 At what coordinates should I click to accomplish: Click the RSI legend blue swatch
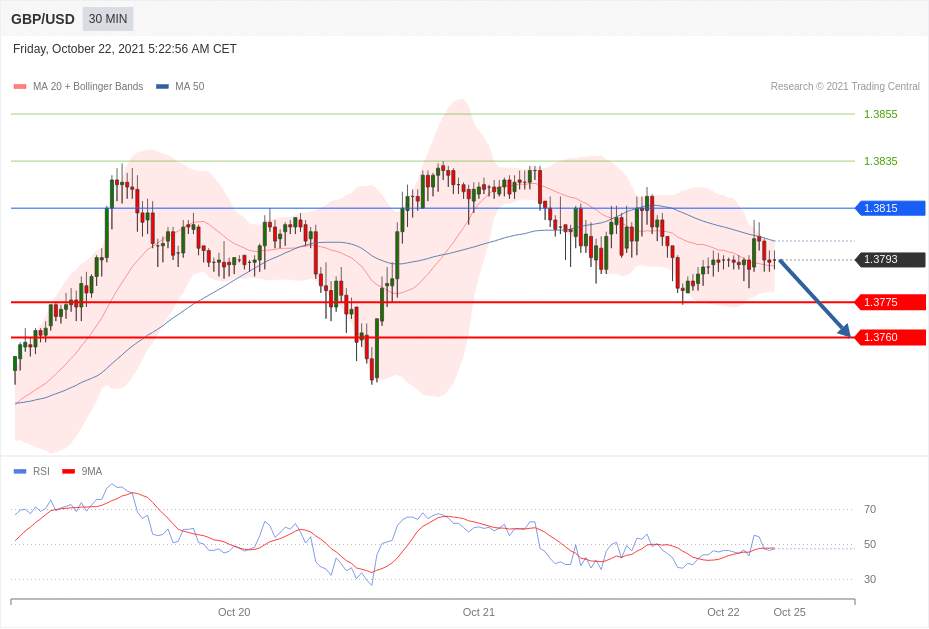(20, 471)
